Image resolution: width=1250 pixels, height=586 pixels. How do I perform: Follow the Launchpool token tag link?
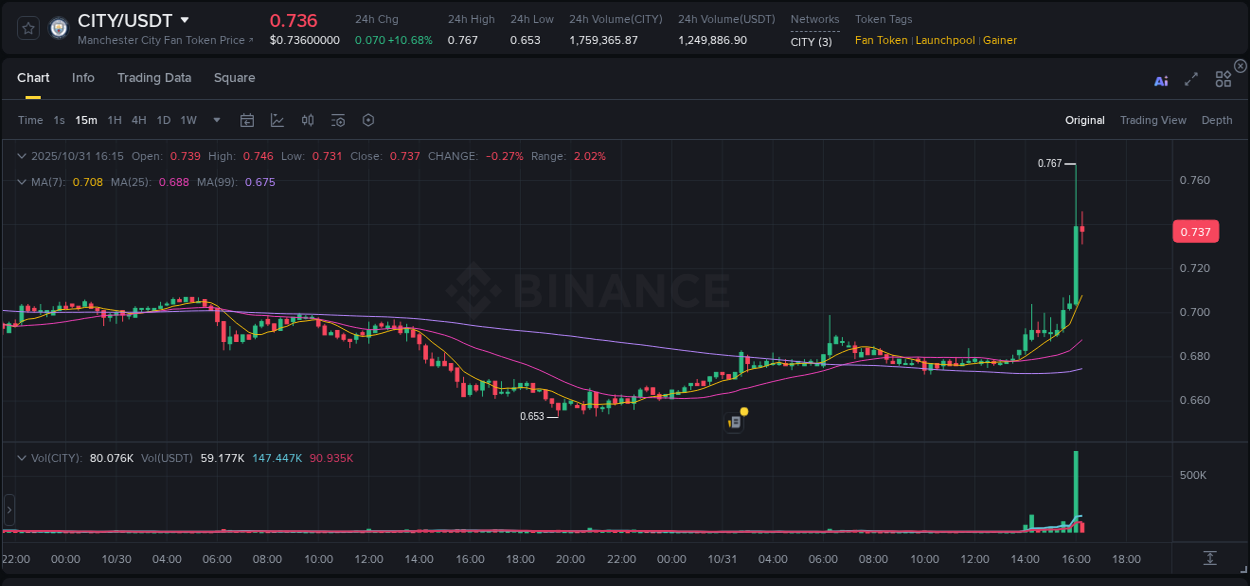click(945, 40)
